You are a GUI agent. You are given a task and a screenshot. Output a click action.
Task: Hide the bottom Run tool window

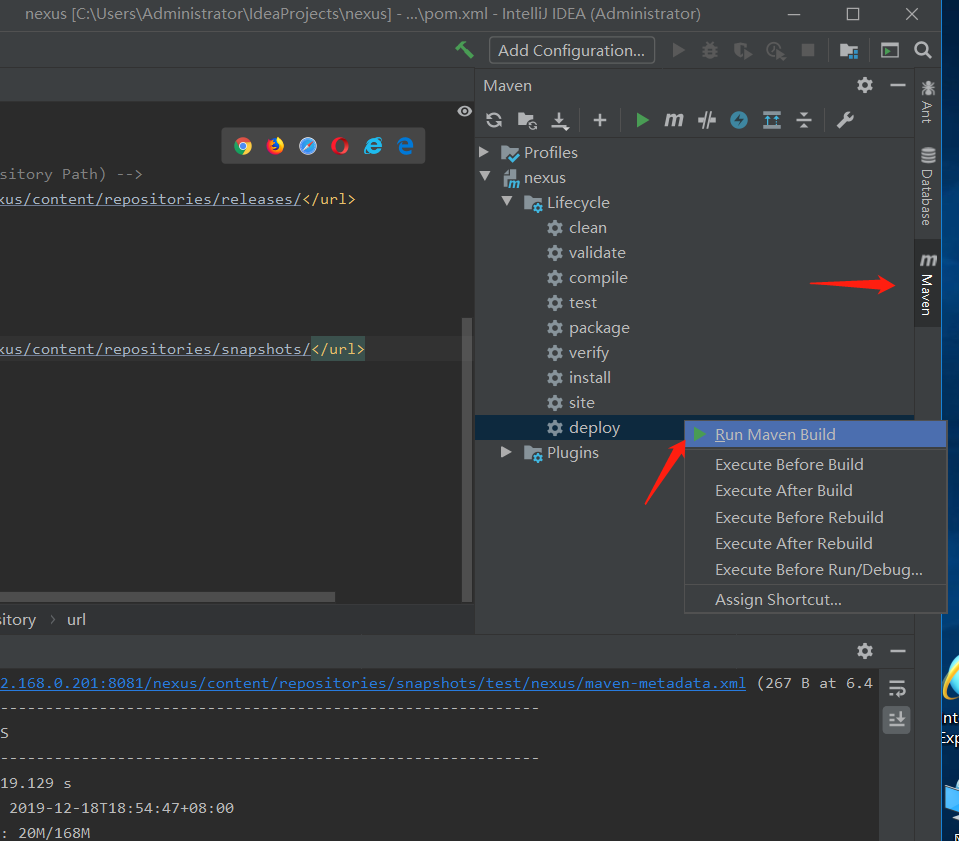point(897,651)
